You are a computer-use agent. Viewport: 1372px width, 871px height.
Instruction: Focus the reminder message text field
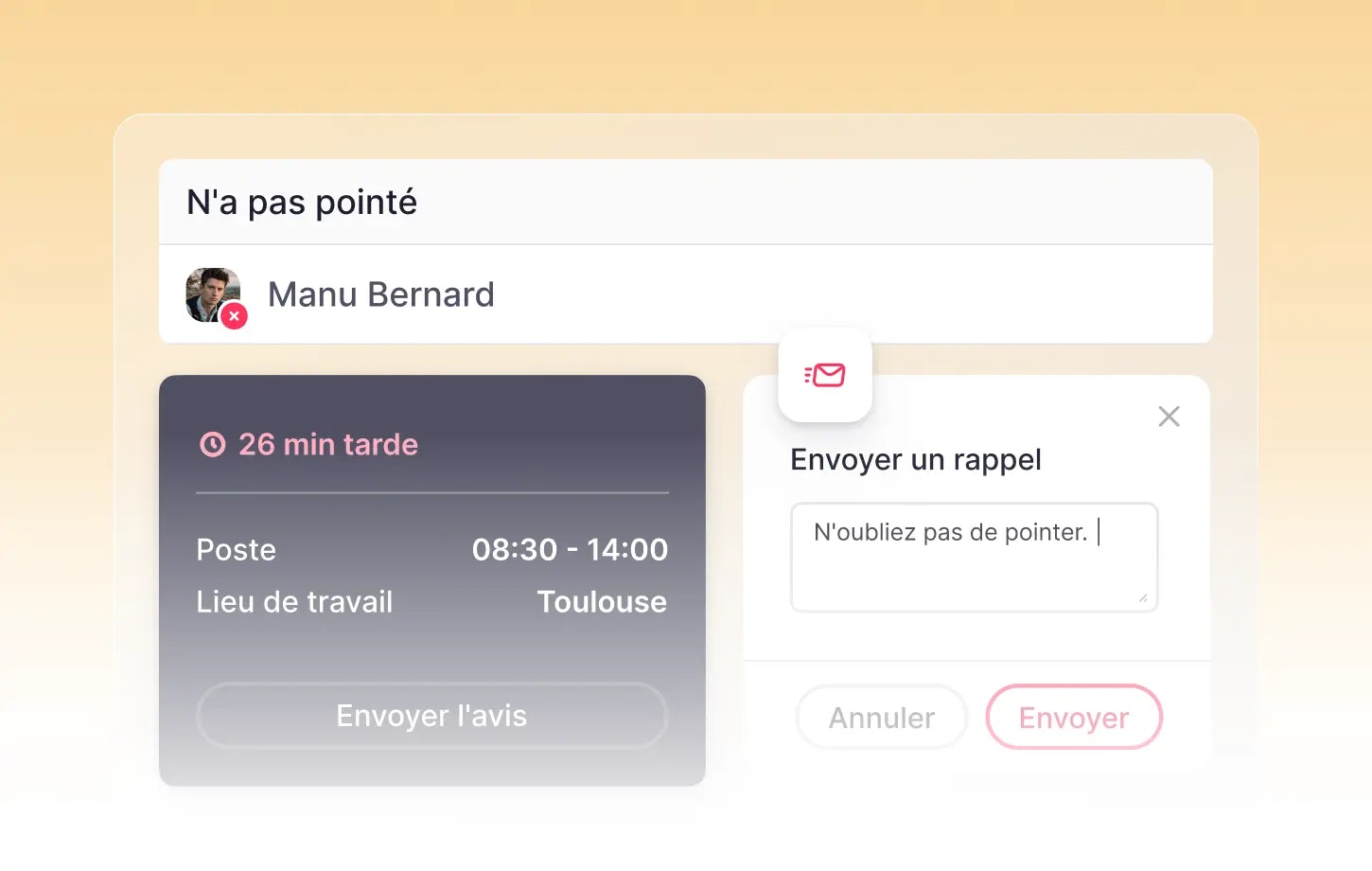(x=974, y=573)
